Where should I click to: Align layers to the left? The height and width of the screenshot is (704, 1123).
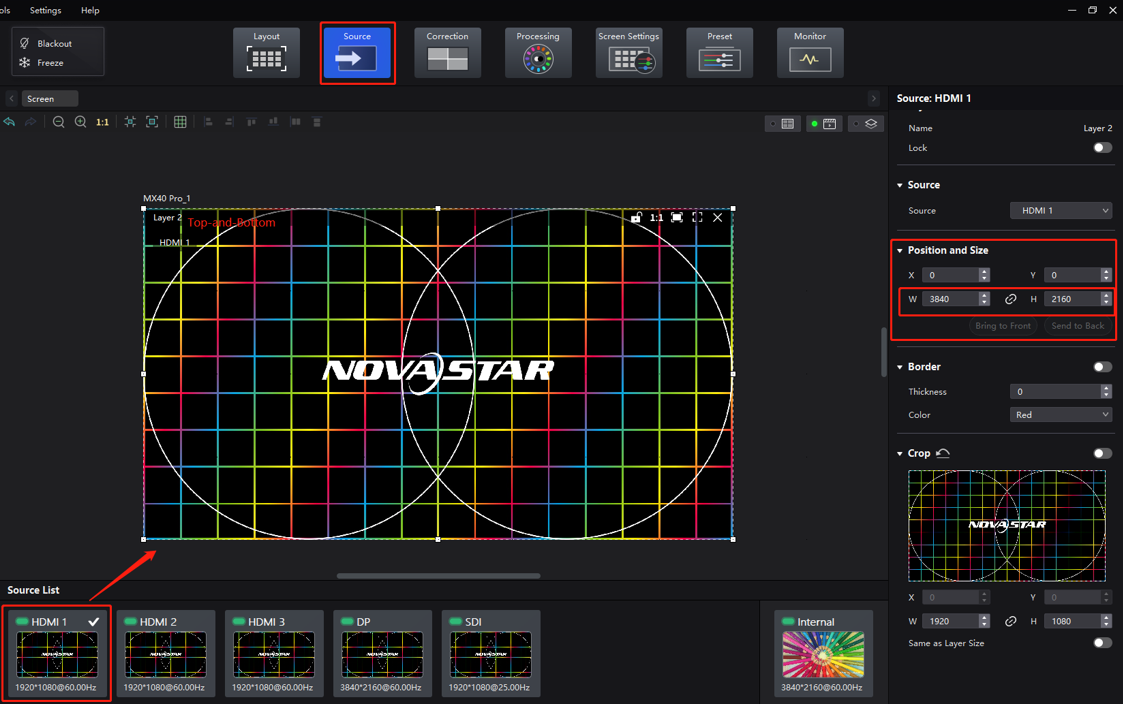pyautogui.click(x=208, y=122)
